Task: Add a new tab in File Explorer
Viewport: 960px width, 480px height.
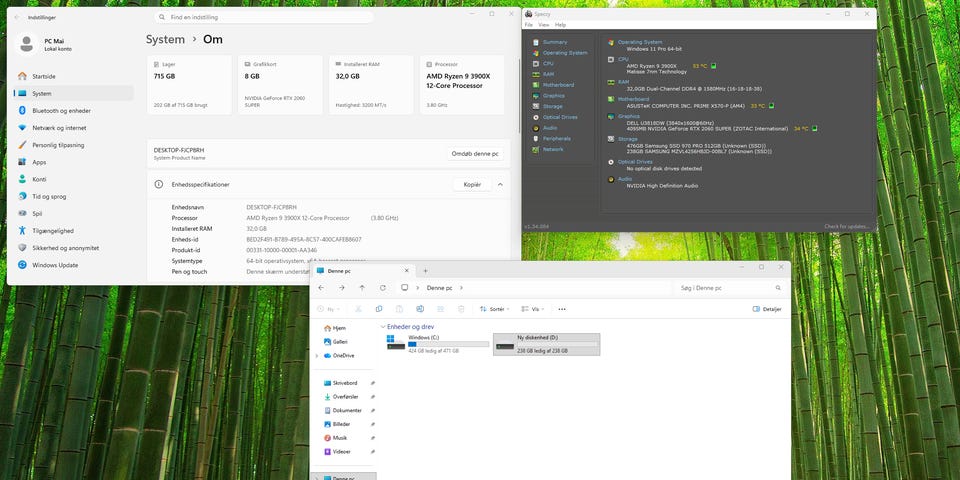Action: pos(426,271)
